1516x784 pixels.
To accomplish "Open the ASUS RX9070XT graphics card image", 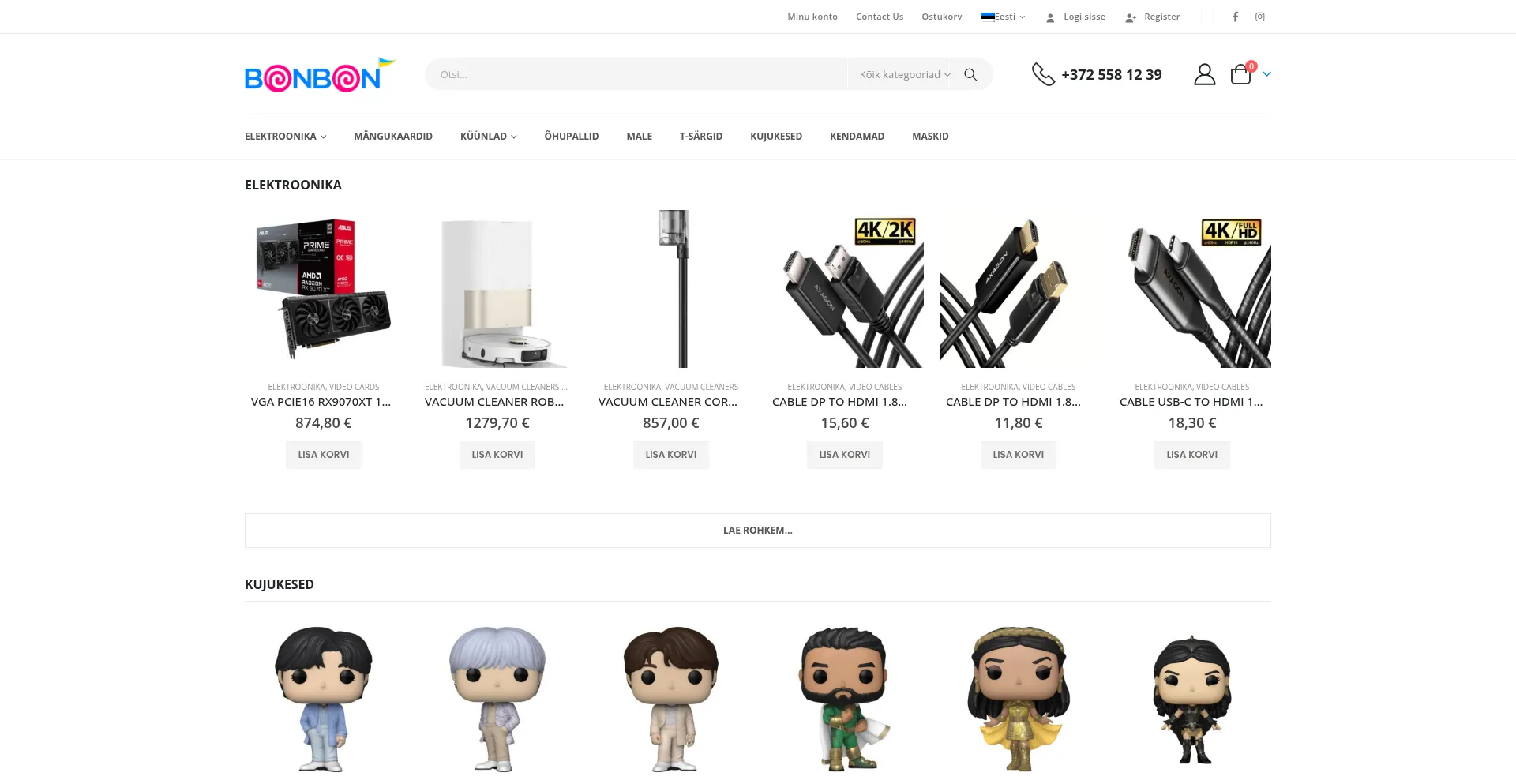I will pyautogui.click(x=324, y=289).
